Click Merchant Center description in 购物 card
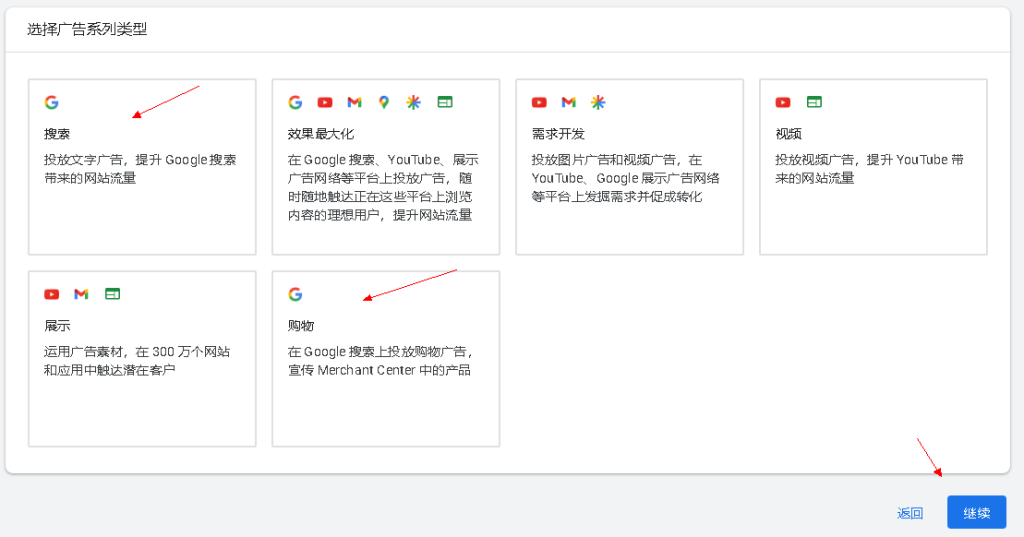Viewport: 1024px width, 537px height. (x=380, y=361)
